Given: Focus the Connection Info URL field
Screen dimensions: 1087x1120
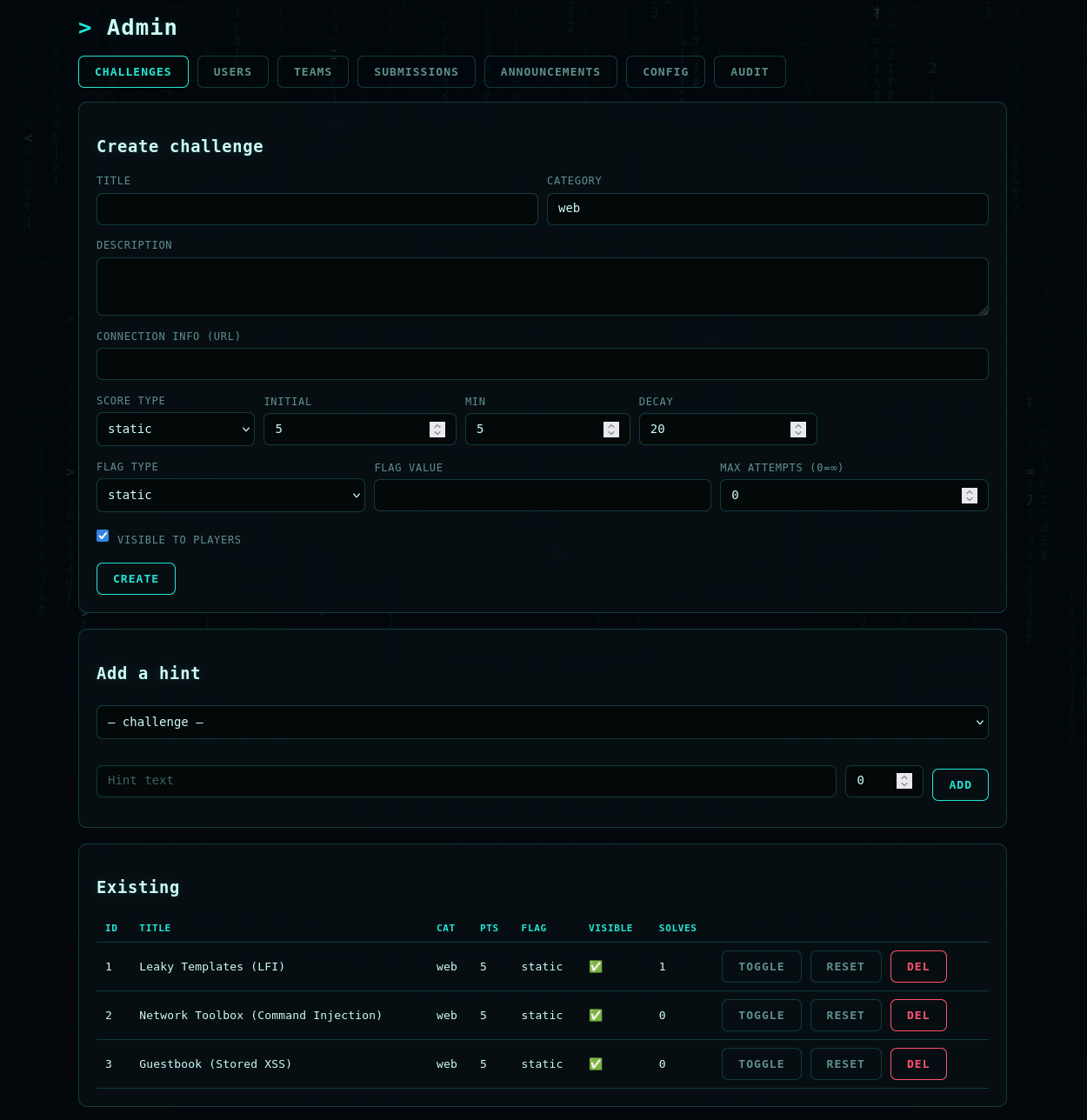Looking at the screenshot, I should pos(543,363).
